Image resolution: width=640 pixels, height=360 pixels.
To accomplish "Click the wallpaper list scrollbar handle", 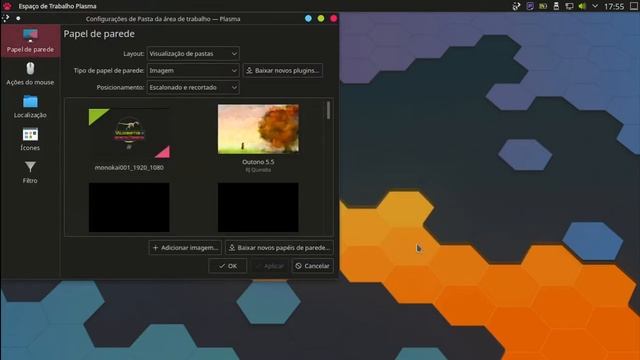I will [328, 110].
